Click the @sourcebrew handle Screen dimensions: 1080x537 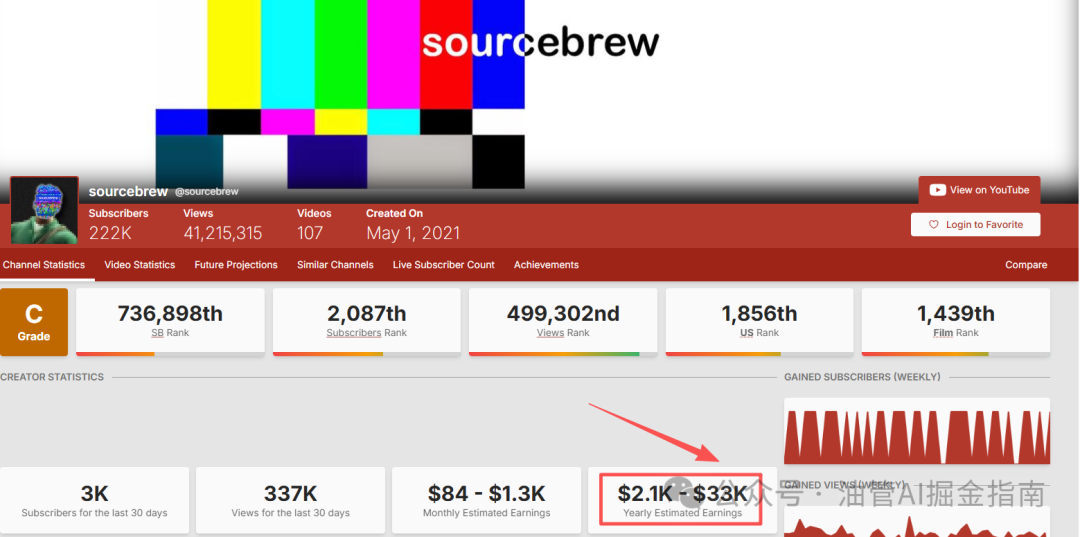pos(207,192)
